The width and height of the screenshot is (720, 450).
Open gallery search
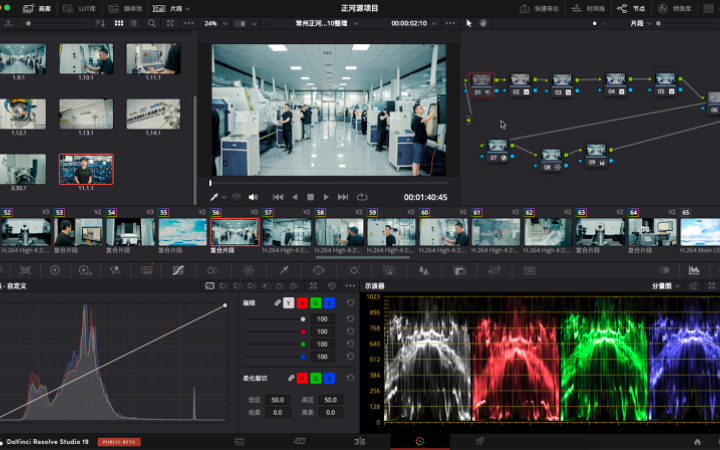point(152,23)
